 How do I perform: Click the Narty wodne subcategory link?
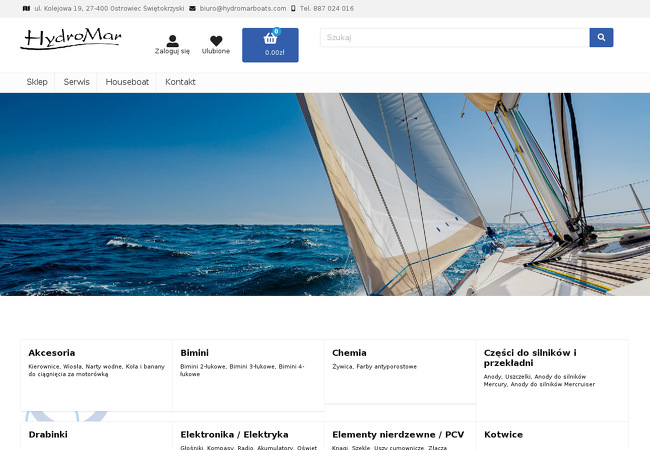[103, 367]
